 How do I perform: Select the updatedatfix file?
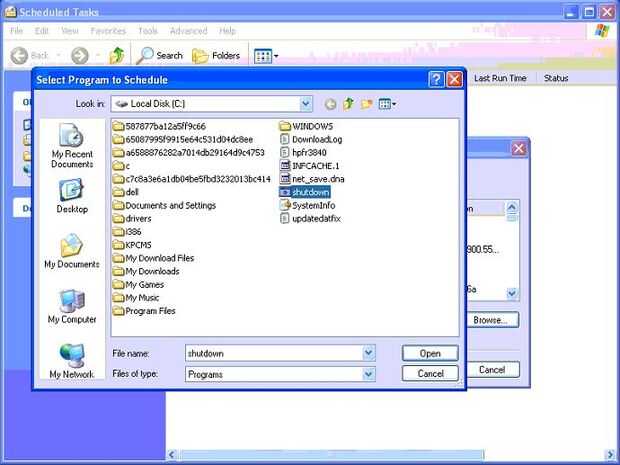click(310, 218)
